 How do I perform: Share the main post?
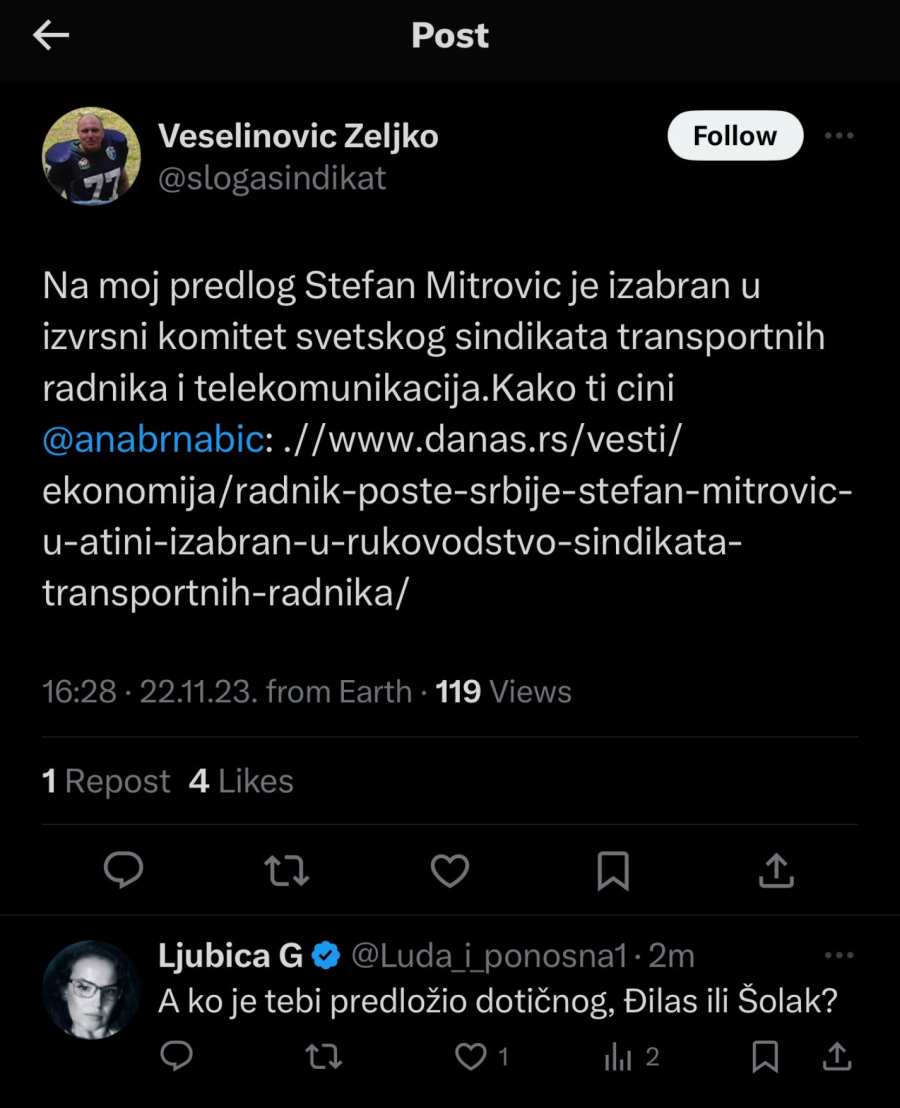click(777, 871)
